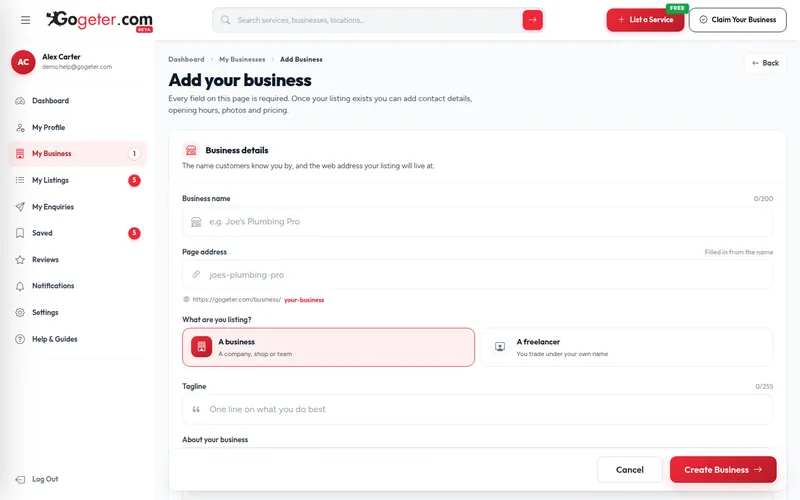Click the shop icon inside Business name field

(x=196, y=221)
